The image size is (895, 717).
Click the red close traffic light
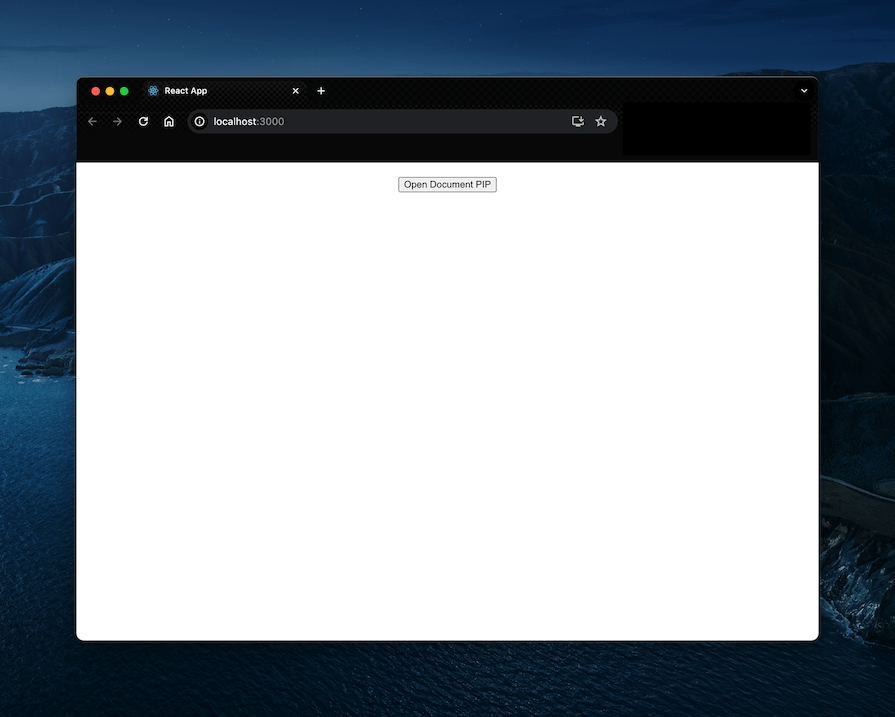tap(95, 90)
